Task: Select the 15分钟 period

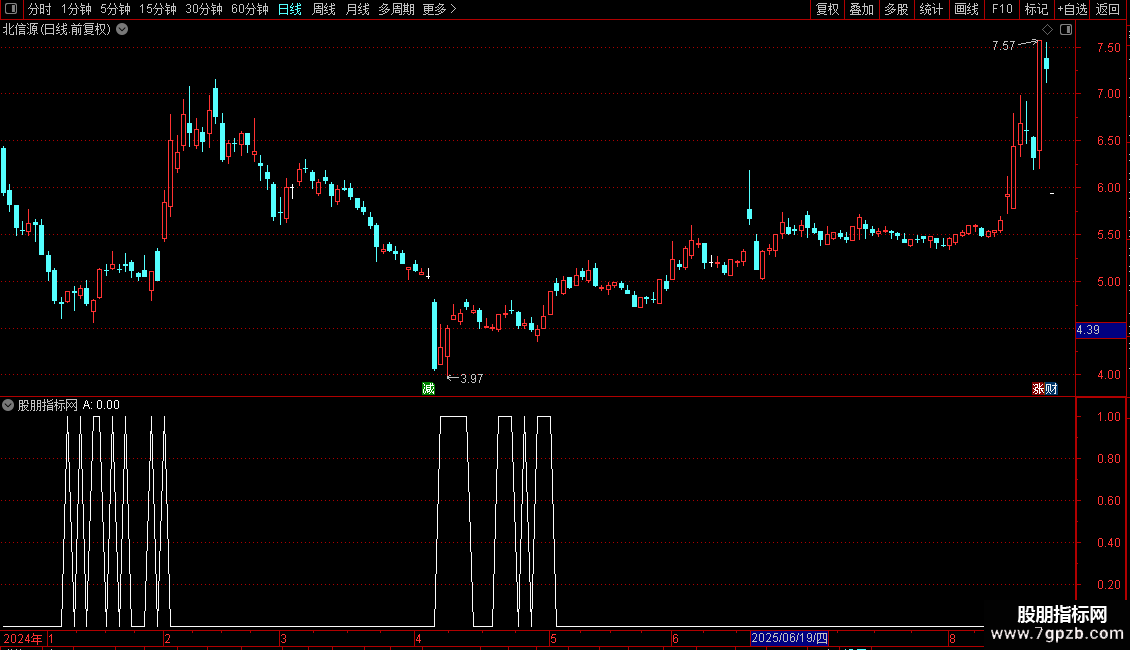Action: [x=158, y=9]
